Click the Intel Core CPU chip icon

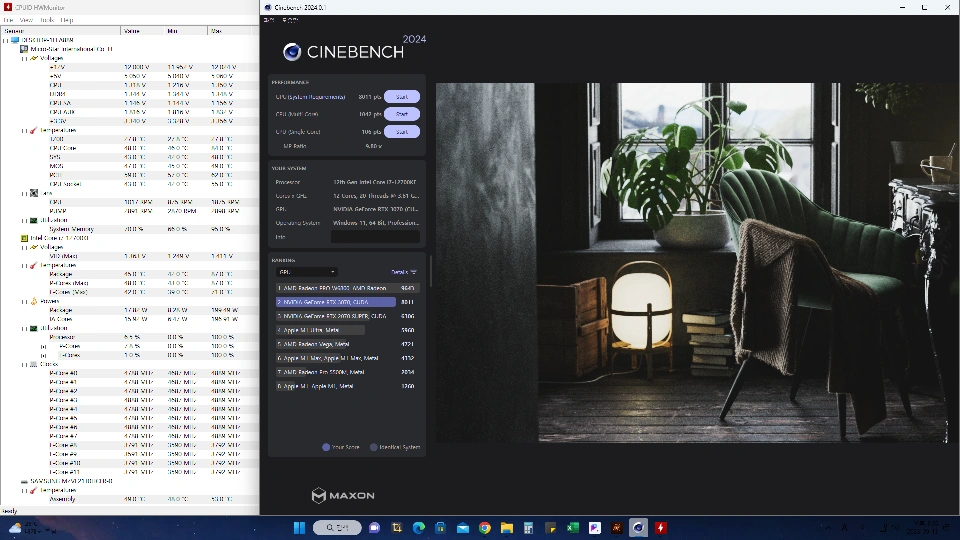24,238
